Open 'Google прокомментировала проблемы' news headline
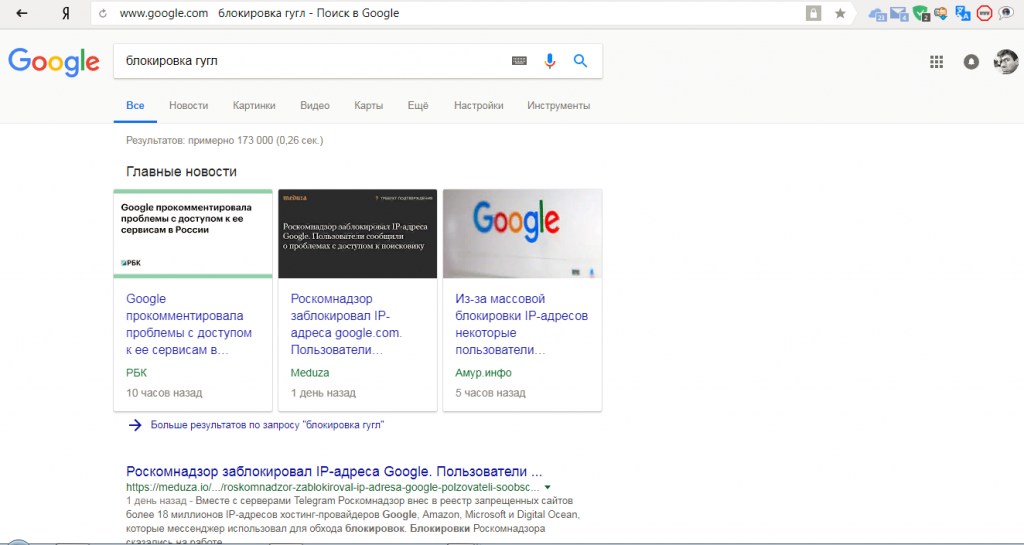Screen dimensions: 1024x545 point(189,324)
